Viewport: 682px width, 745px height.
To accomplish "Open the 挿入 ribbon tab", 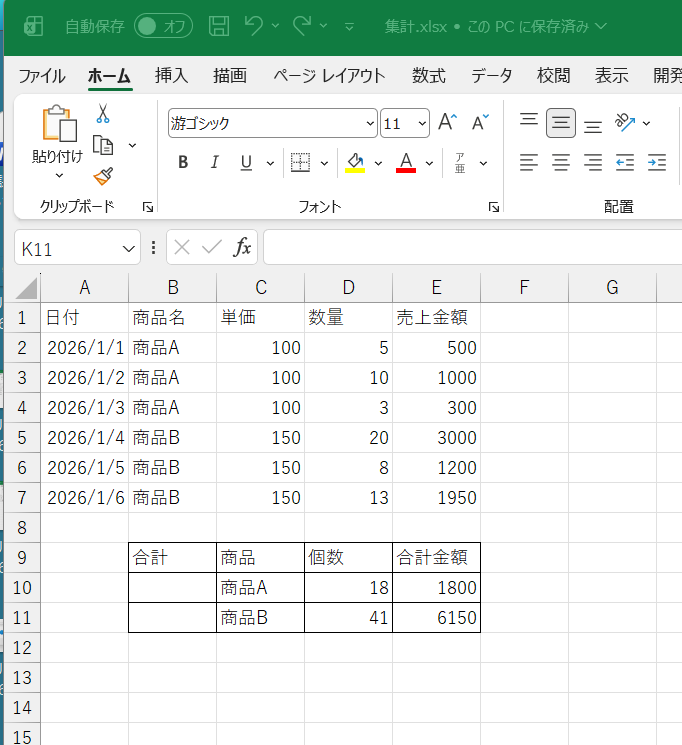I will [171, 76].
